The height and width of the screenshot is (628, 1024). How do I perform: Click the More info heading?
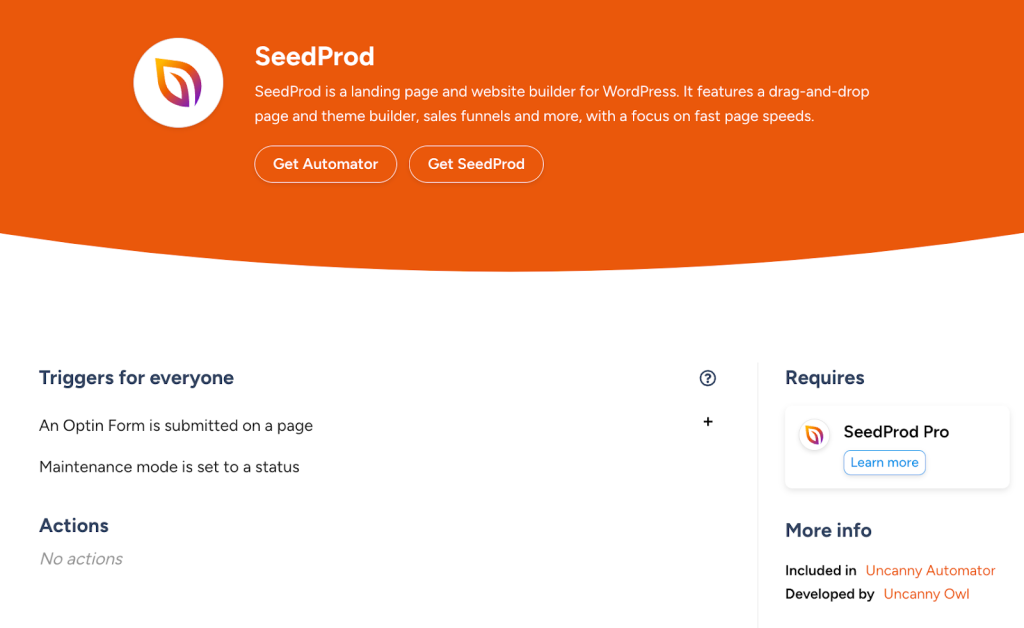tap(828, 530)
